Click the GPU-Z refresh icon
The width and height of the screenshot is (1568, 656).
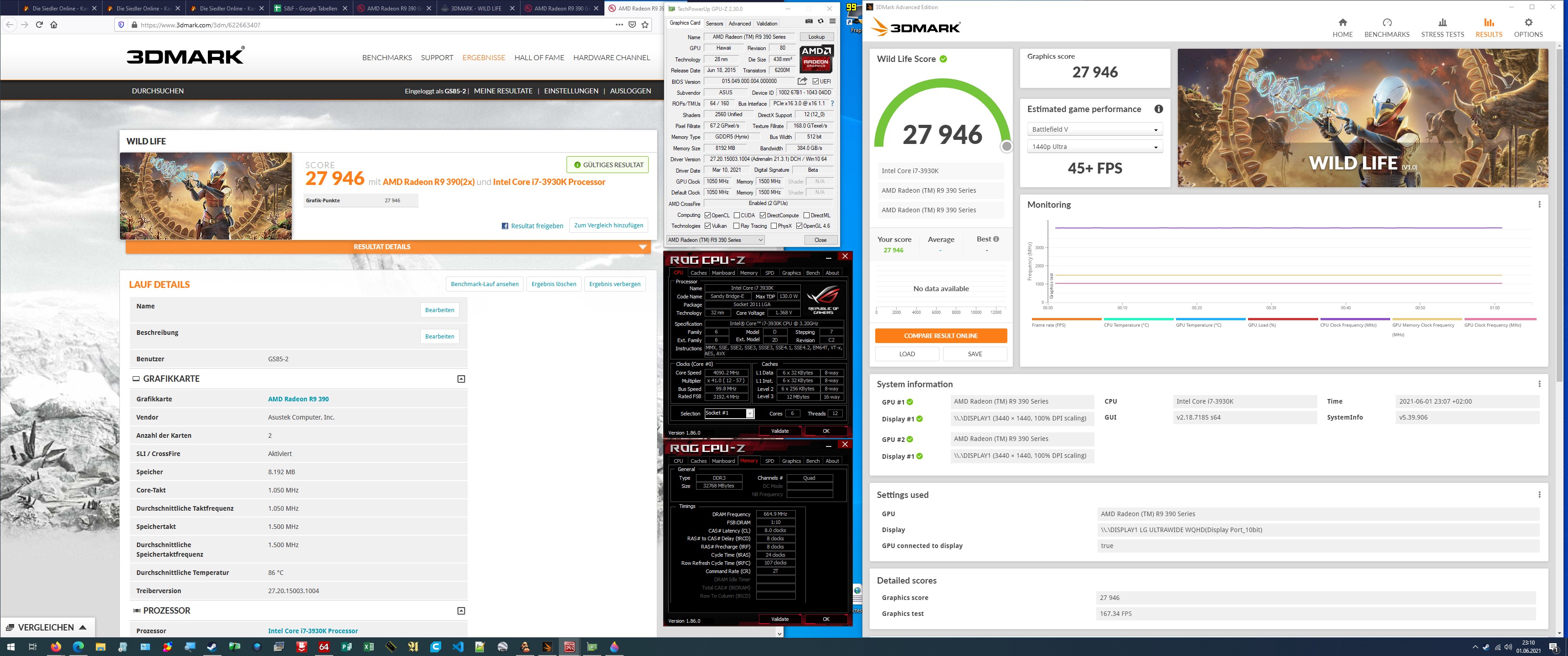pos(820,21)
